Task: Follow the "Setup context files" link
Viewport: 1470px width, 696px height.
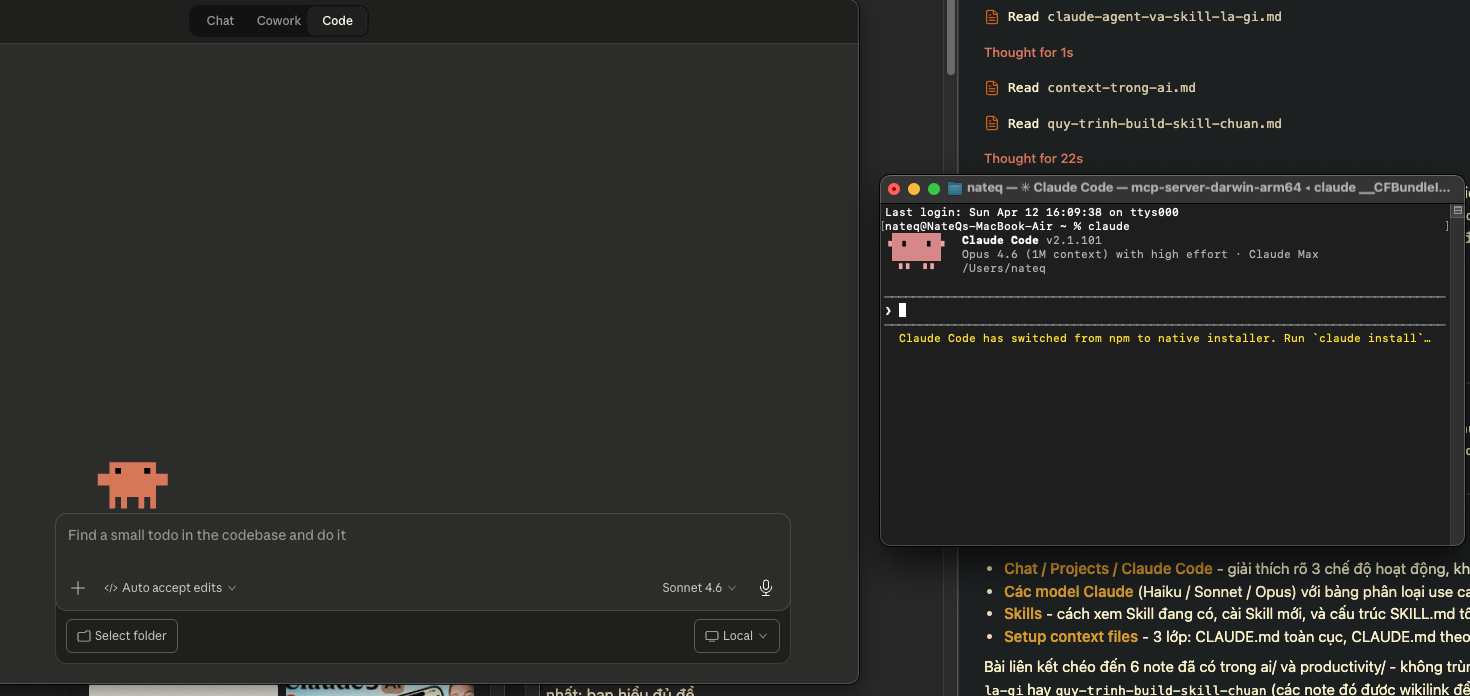Action: click(1070, 637)
